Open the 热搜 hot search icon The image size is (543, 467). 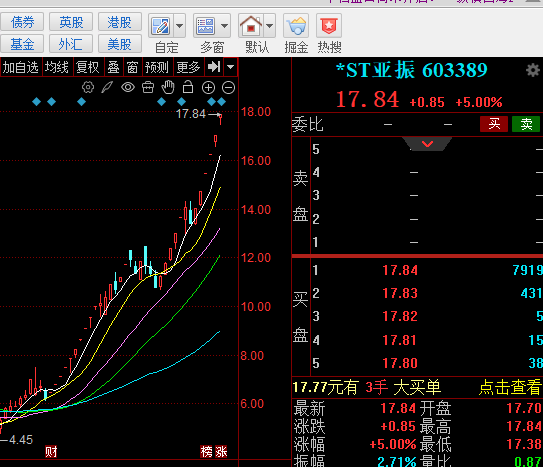pos(329,26)
